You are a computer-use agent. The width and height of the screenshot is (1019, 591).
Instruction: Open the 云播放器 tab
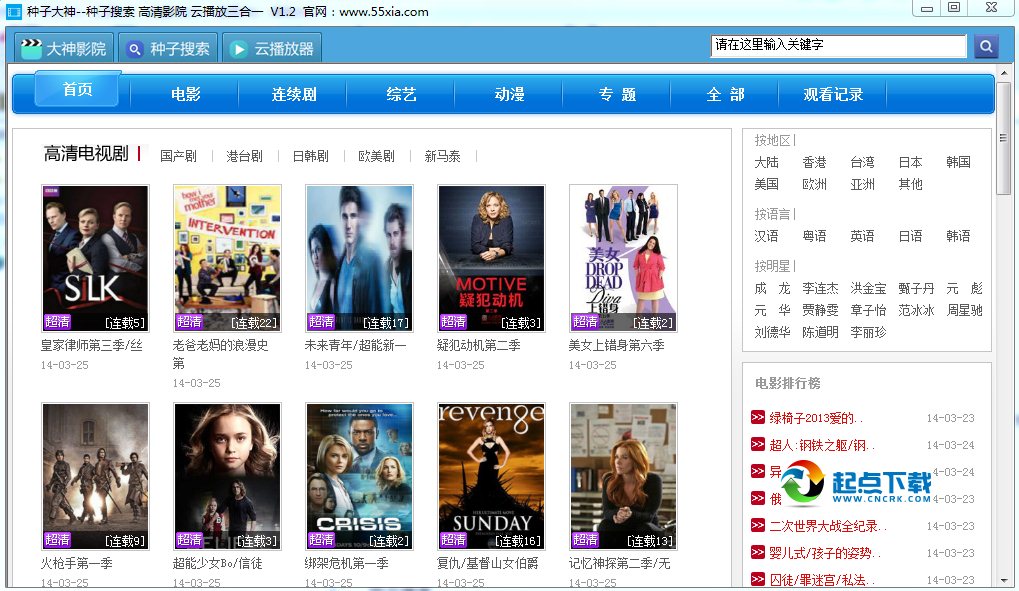pyautogui.click(x=272, y=49)
